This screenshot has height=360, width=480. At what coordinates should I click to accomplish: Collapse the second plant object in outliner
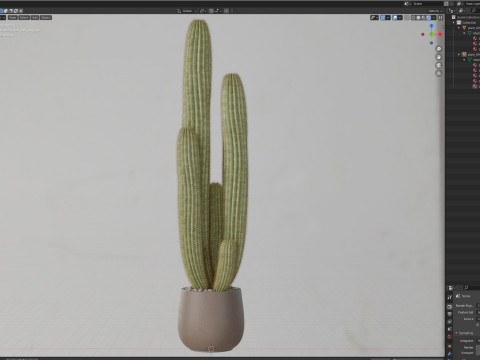459,54
